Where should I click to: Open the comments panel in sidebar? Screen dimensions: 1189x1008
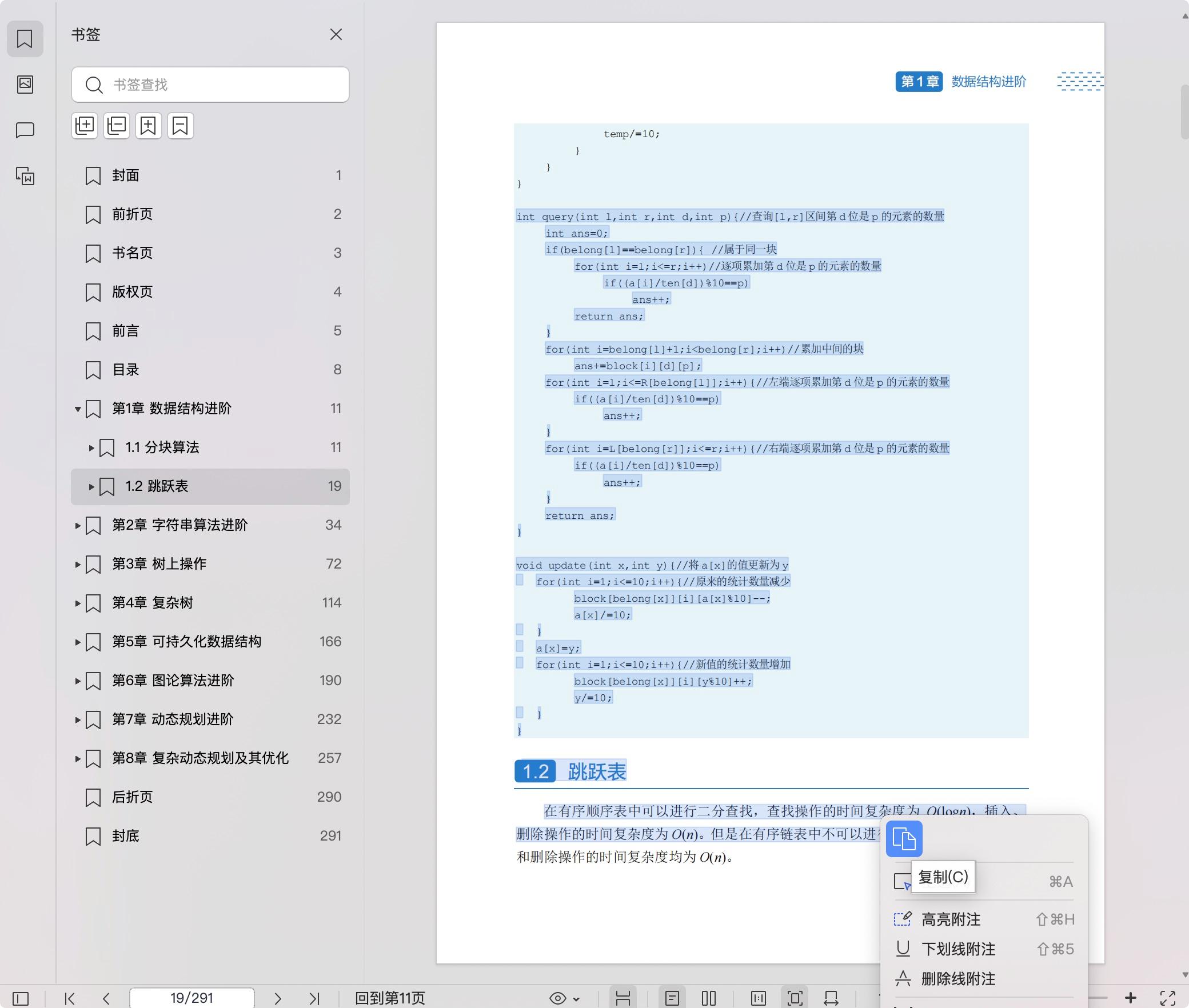25,130
